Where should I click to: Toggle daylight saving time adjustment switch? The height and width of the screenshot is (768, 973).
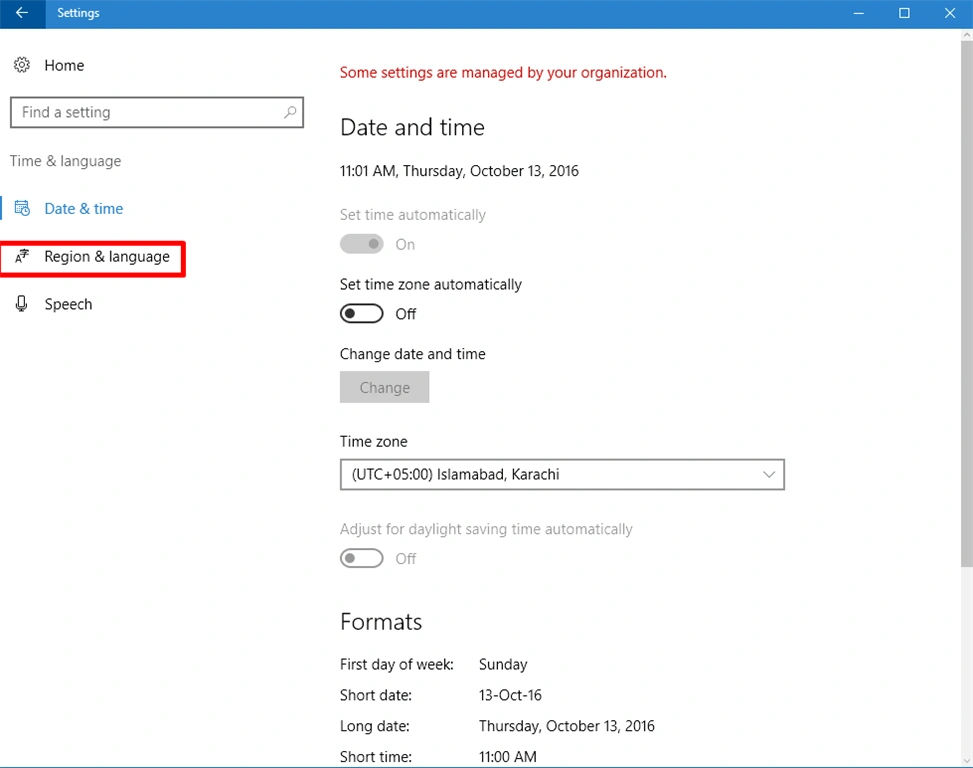coord(362,558)
